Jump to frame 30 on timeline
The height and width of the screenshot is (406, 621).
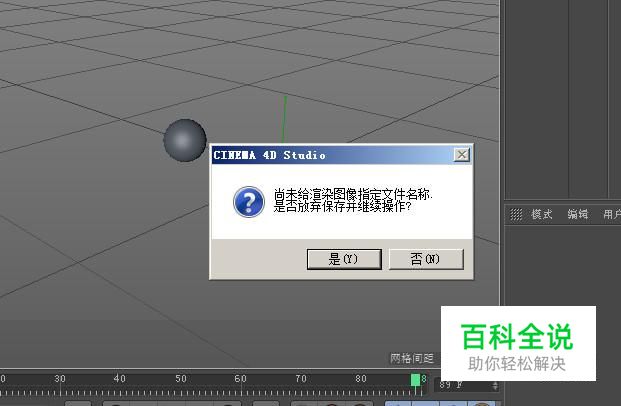pos(60,379)
